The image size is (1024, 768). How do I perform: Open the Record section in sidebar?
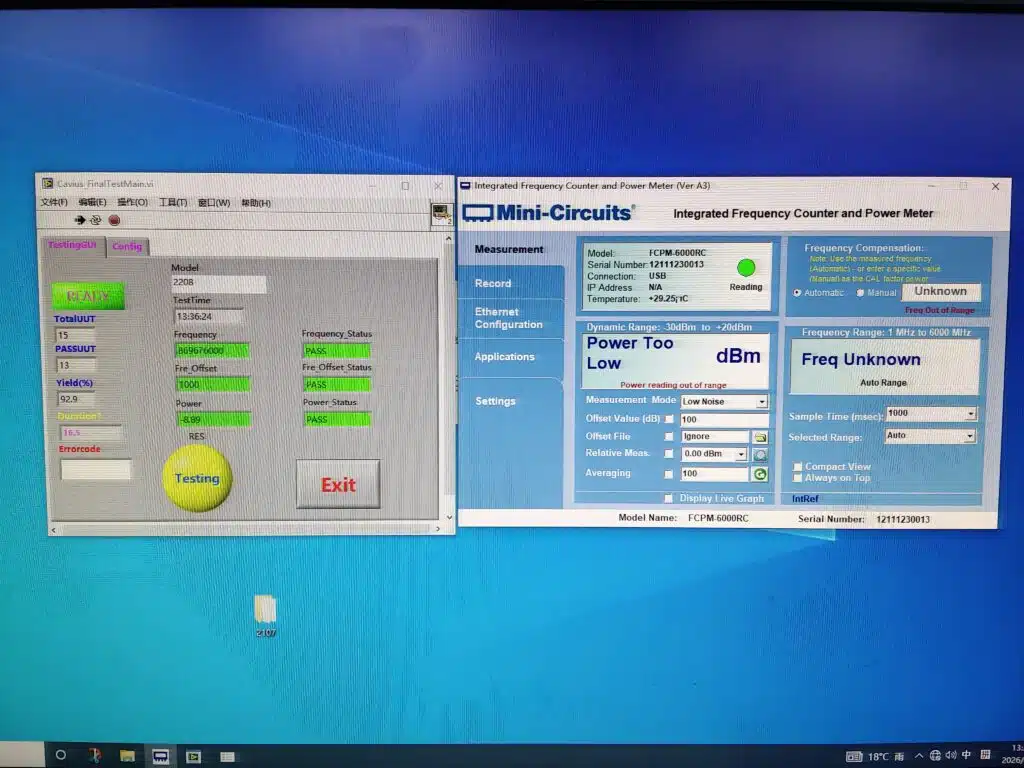[493, 283]
